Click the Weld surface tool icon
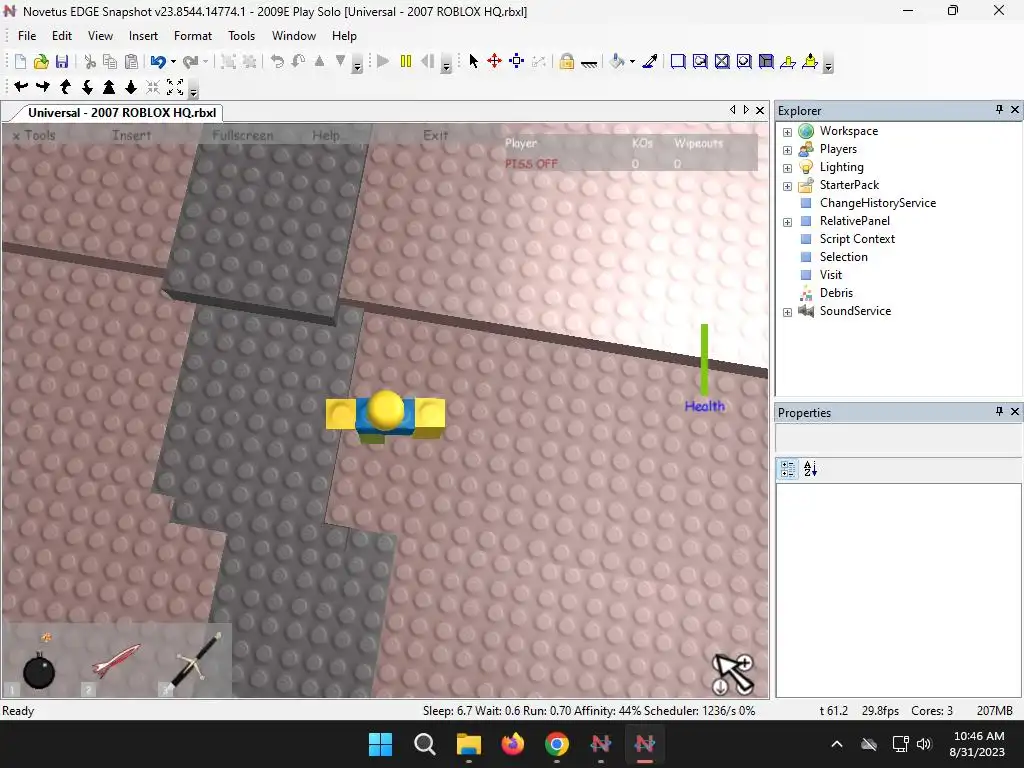The height and width of the screenshot is (768, 1024). click(722, 61)
